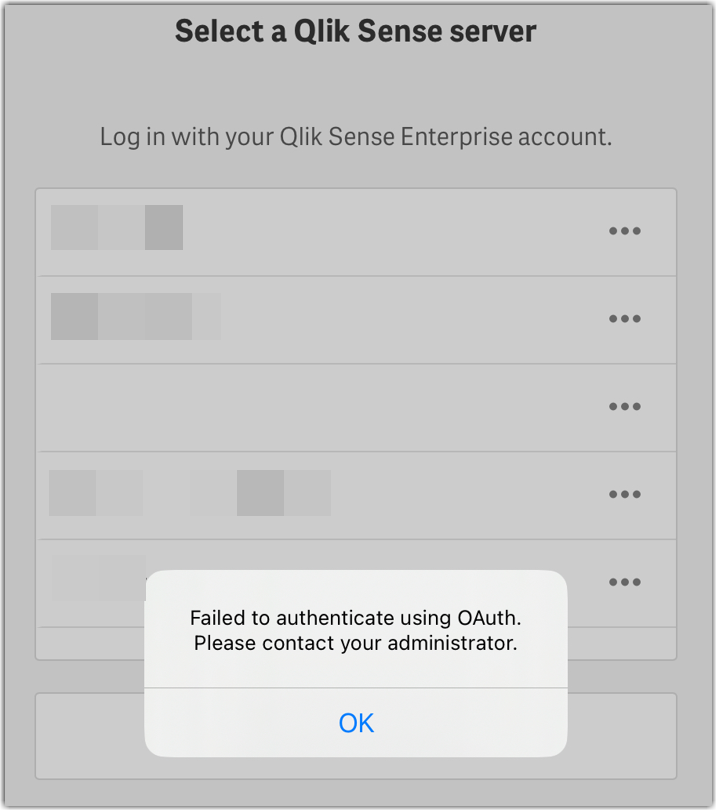Open options for the second server entry

click(x=624, y=318)
